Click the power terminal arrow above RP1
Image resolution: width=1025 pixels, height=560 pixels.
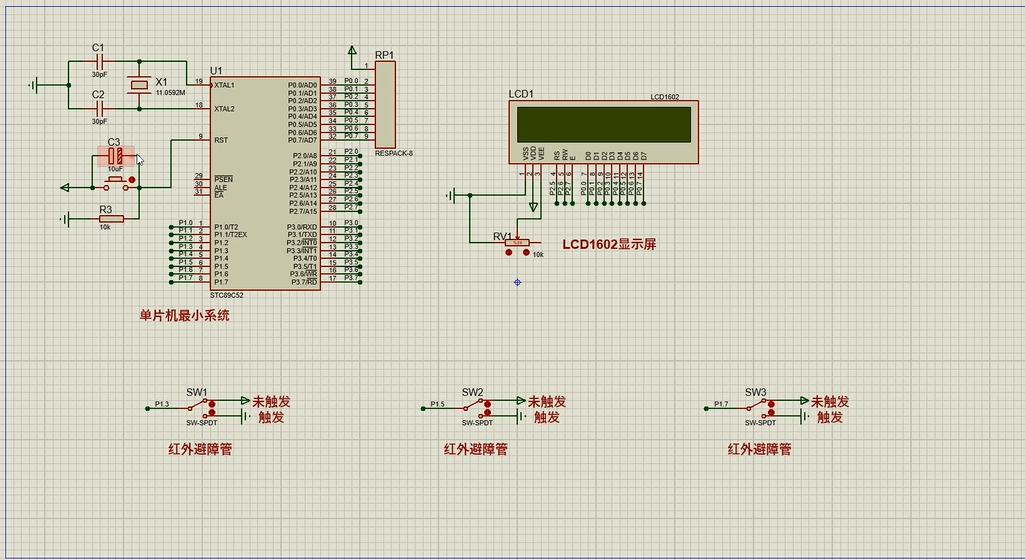coord(351,49)
